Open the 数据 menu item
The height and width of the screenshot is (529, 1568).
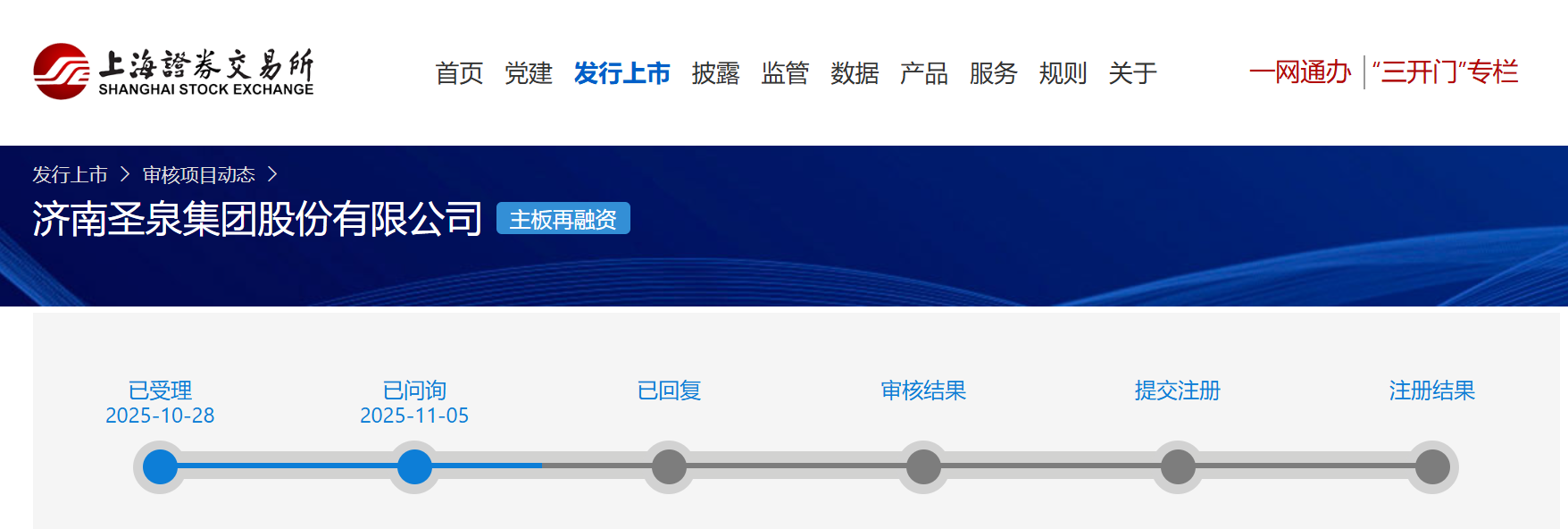point(855,73)
